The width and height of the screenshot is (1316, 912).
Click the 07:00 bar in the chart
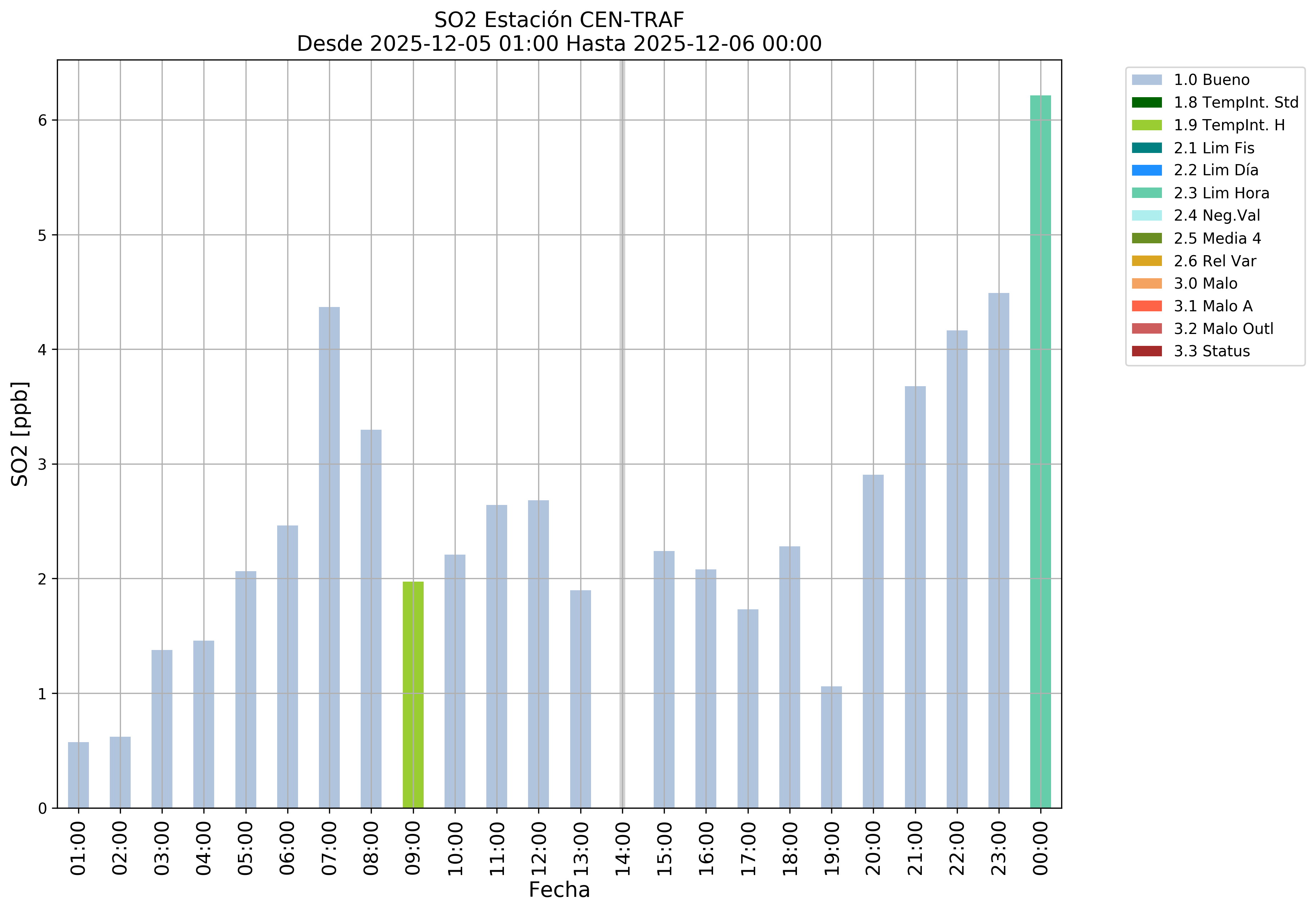pyautogui.click(x=329, y=557)
